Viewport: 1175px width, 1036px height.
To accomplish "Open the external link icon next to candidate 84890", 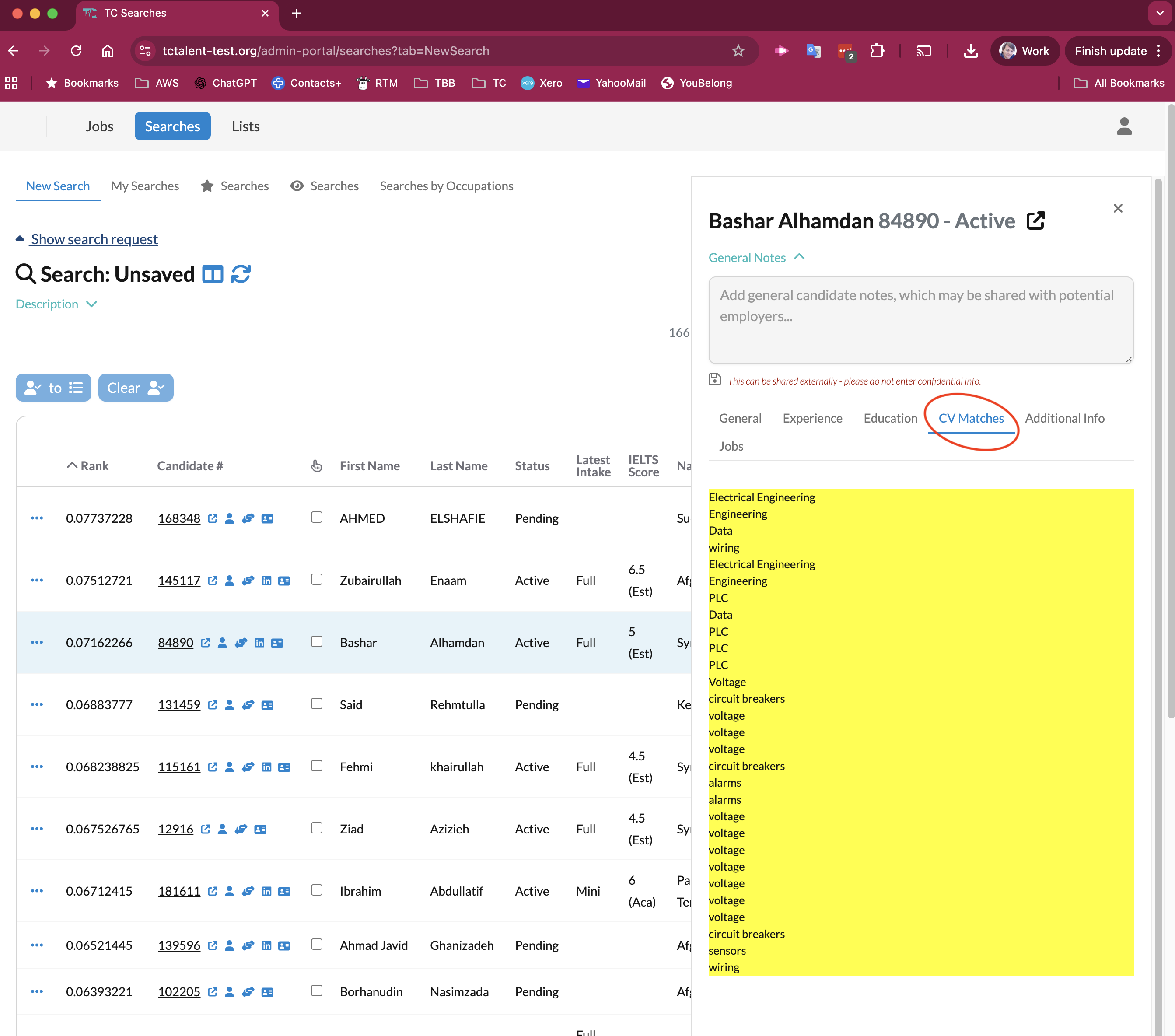I will (206, 643).
